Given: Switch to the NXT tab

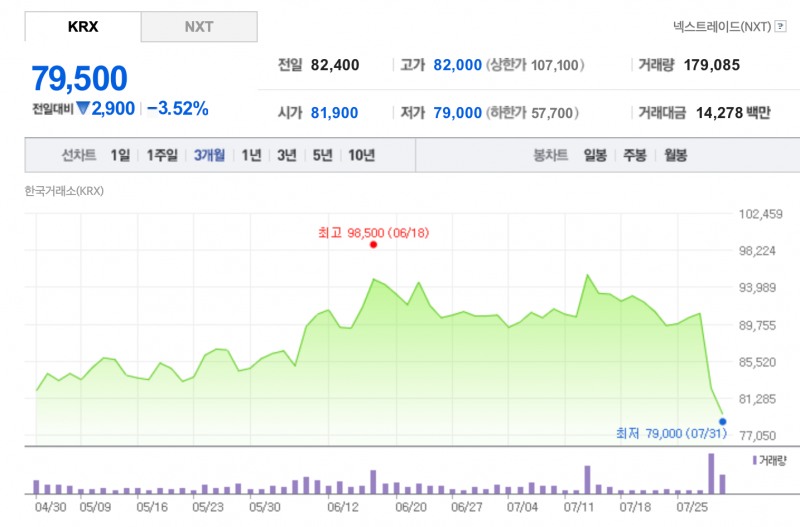Looking at the screenshot, I should point(199,27).
